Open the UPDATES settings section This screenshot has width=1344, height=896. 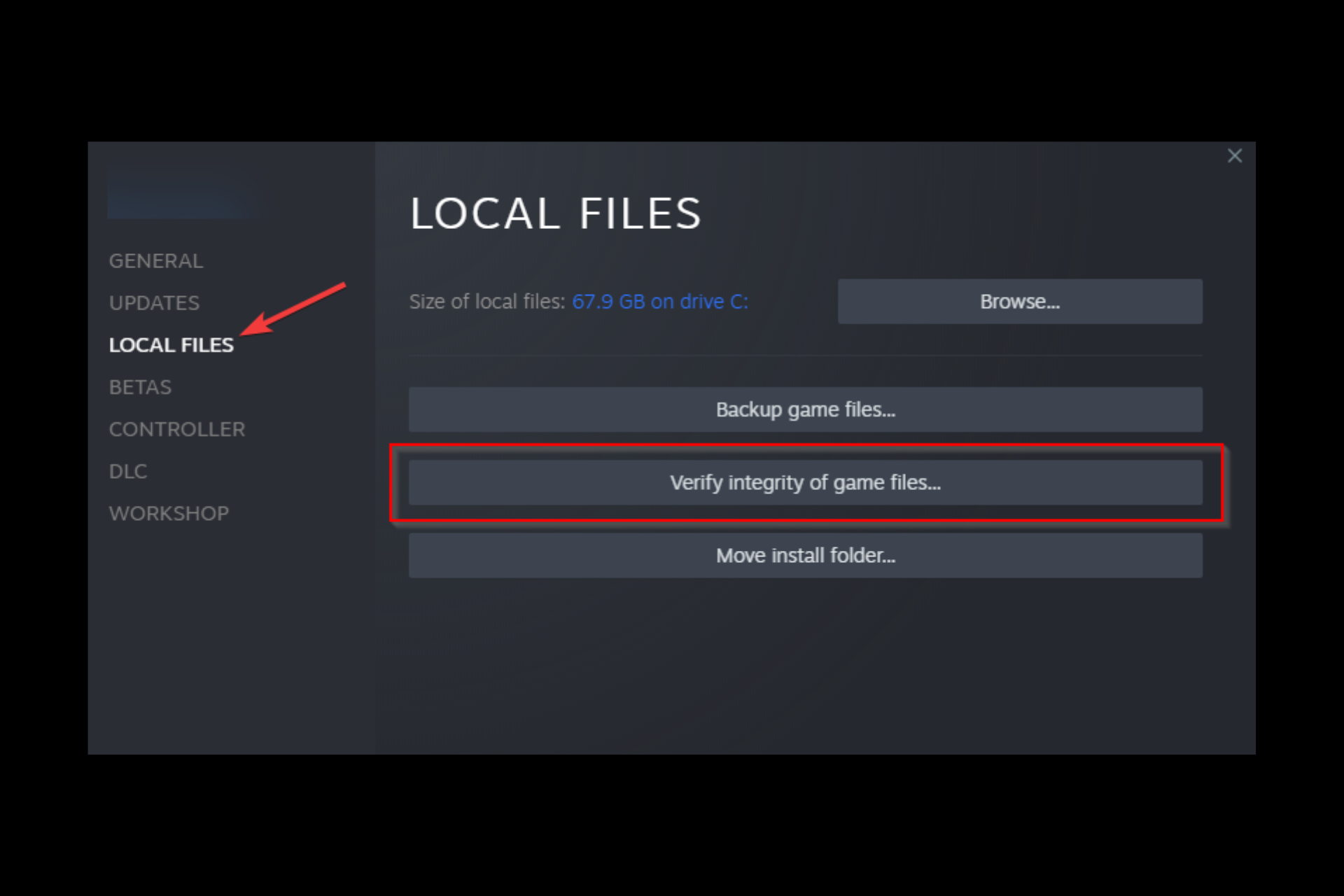pos(154,302)
